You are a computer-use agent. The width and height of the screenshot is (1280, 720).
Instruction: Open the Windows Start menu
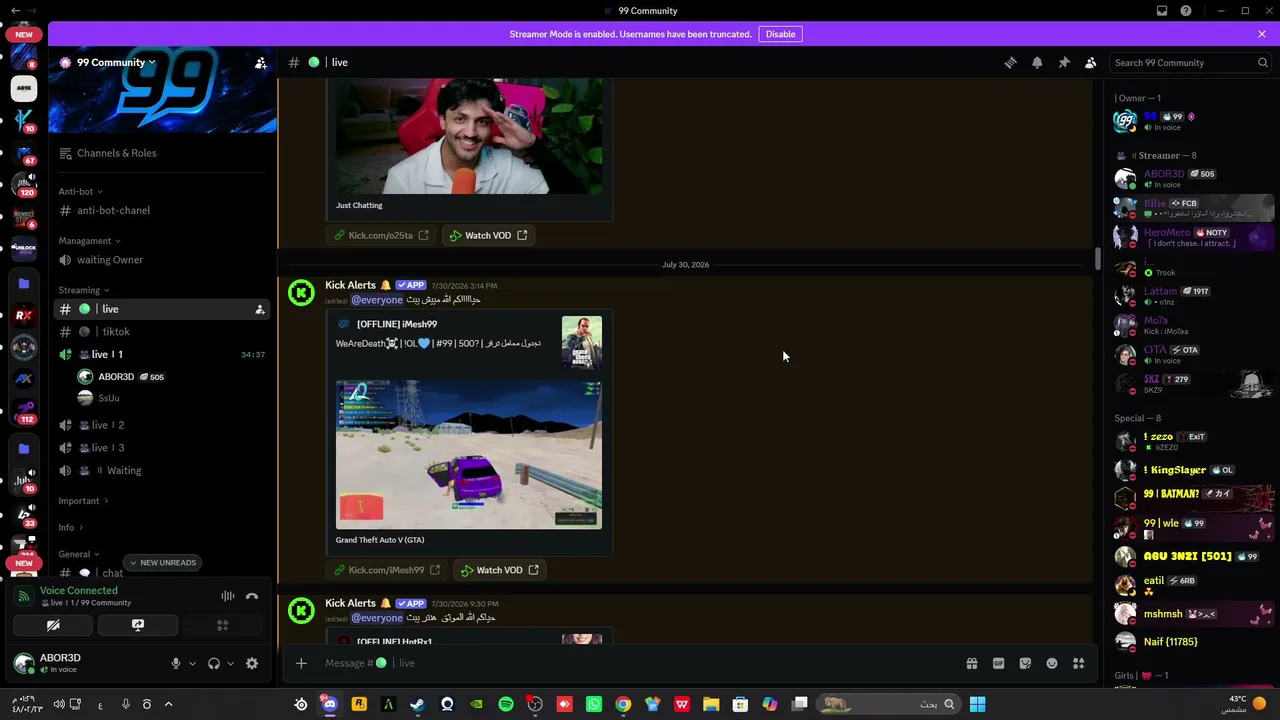coord(977,704)
